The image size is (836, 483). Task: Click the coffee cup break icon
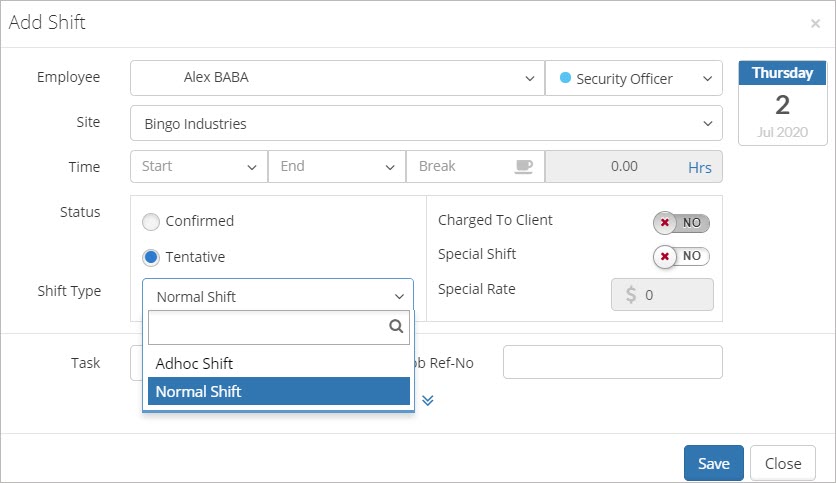(524, 167)
